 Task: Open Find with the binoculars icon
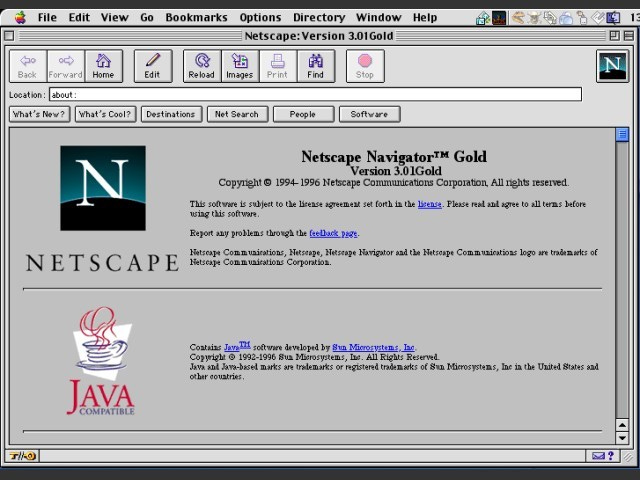tap(316, 66)
